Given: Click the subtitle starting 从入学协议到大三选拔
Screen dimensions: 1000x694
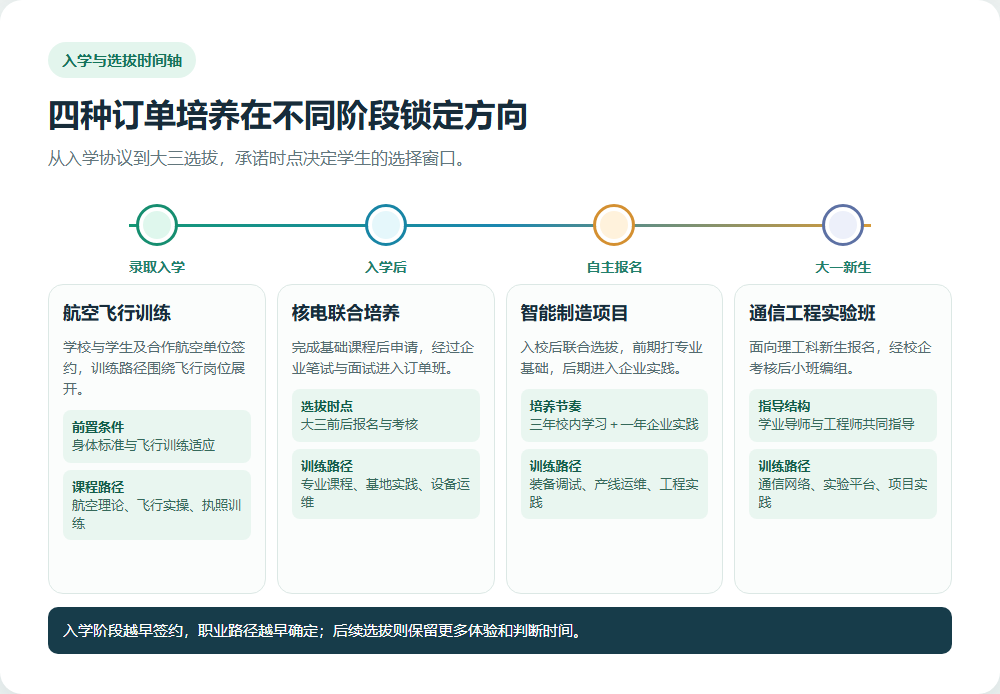Looking at the screenshot, I should pos(256,158).
